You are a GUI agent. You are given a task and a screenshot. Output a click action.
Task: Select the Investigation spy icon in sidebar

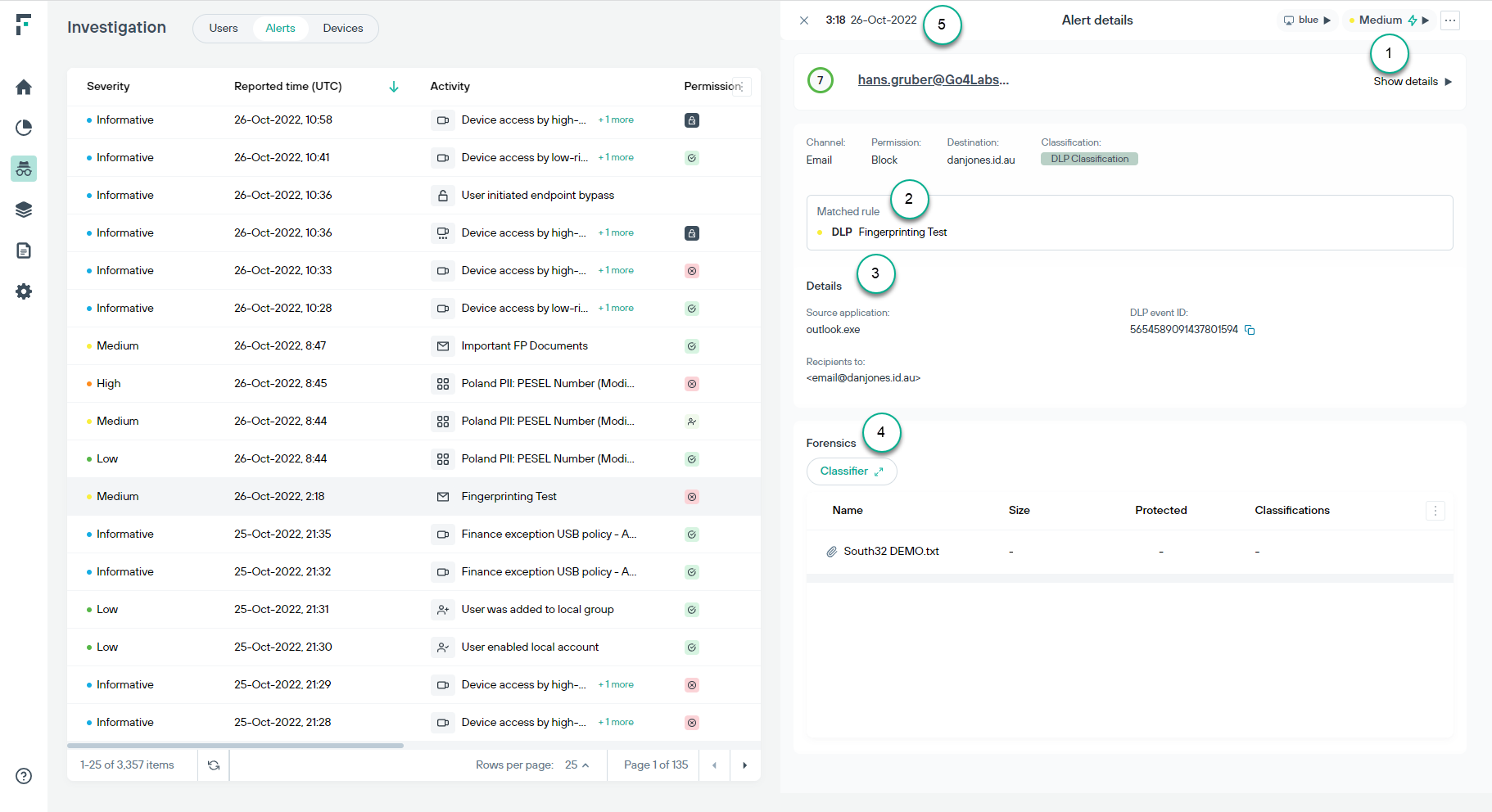(x=24, y=169)
